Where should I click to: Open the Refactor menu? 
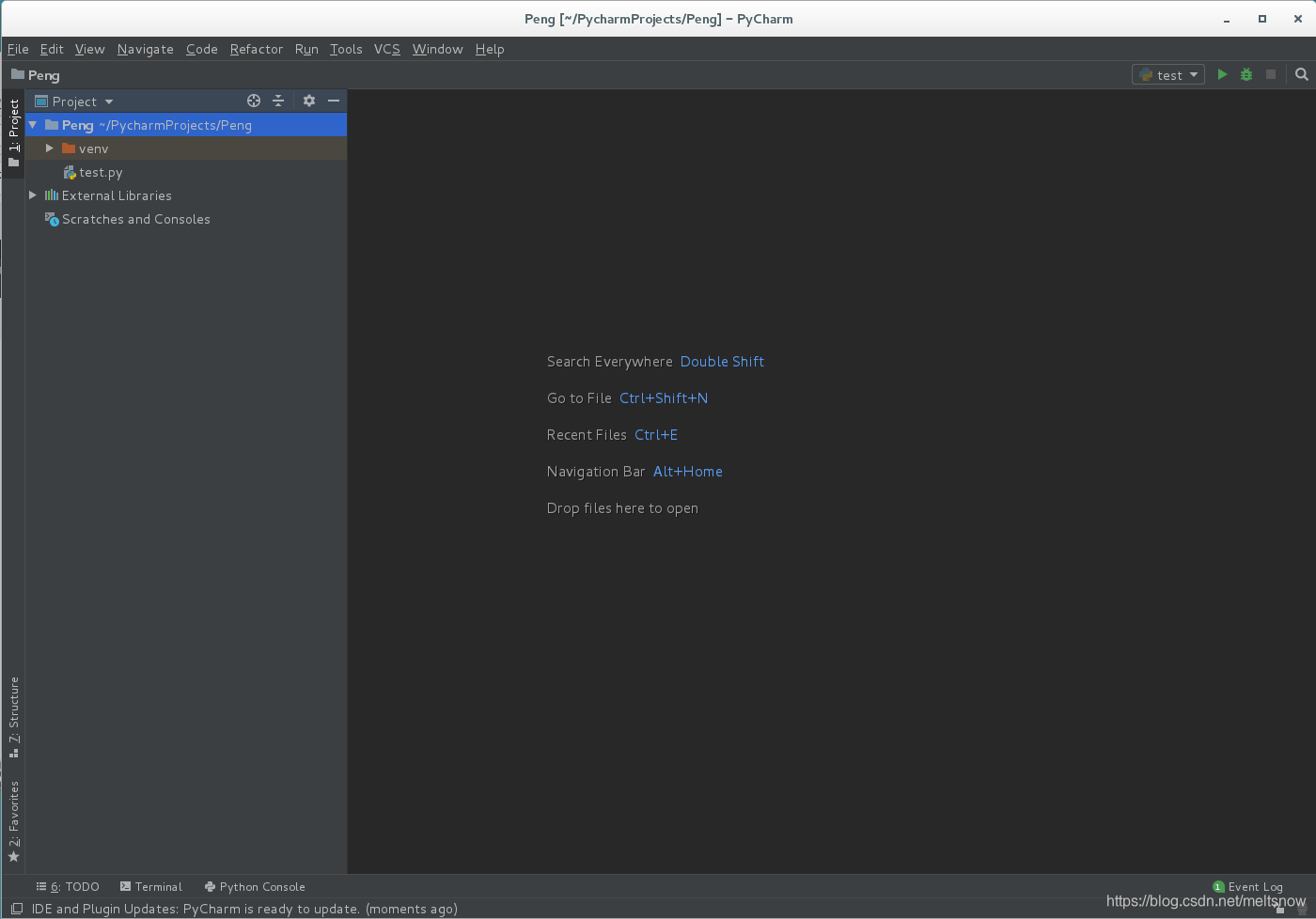257,49
